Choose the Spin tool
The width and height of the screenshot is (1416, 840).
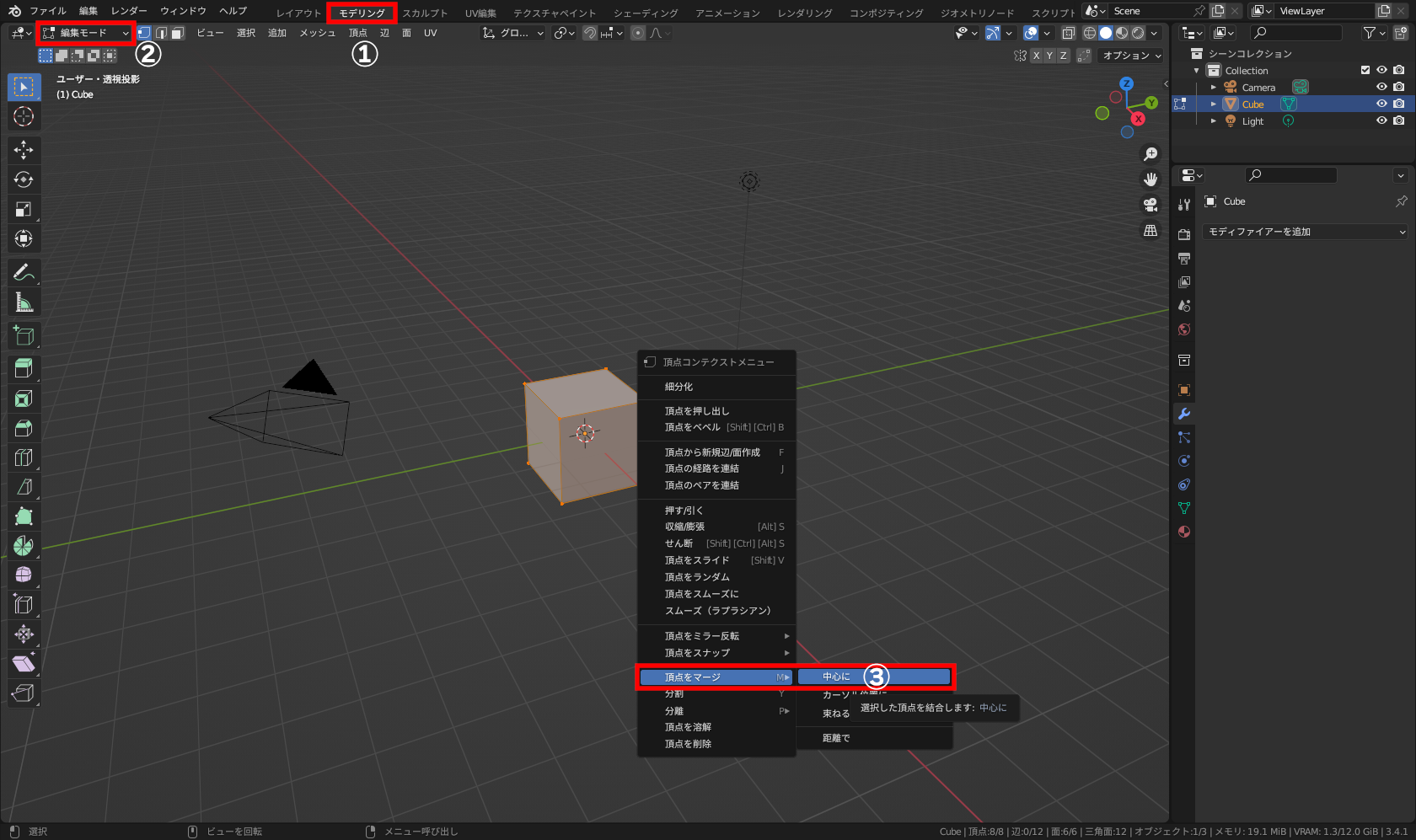pyautogui.click(x=24, y=546)
